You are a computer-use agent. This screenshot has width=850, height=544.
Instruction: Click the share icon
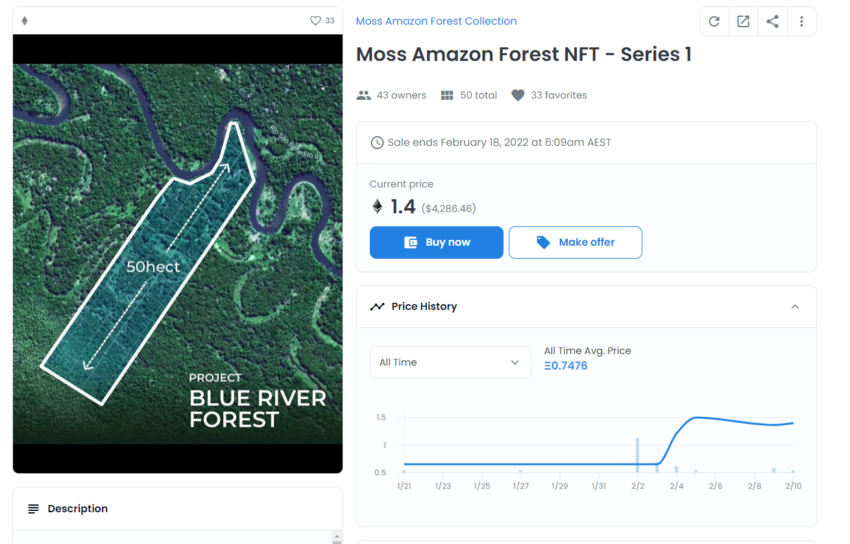[x=772, y=21]
